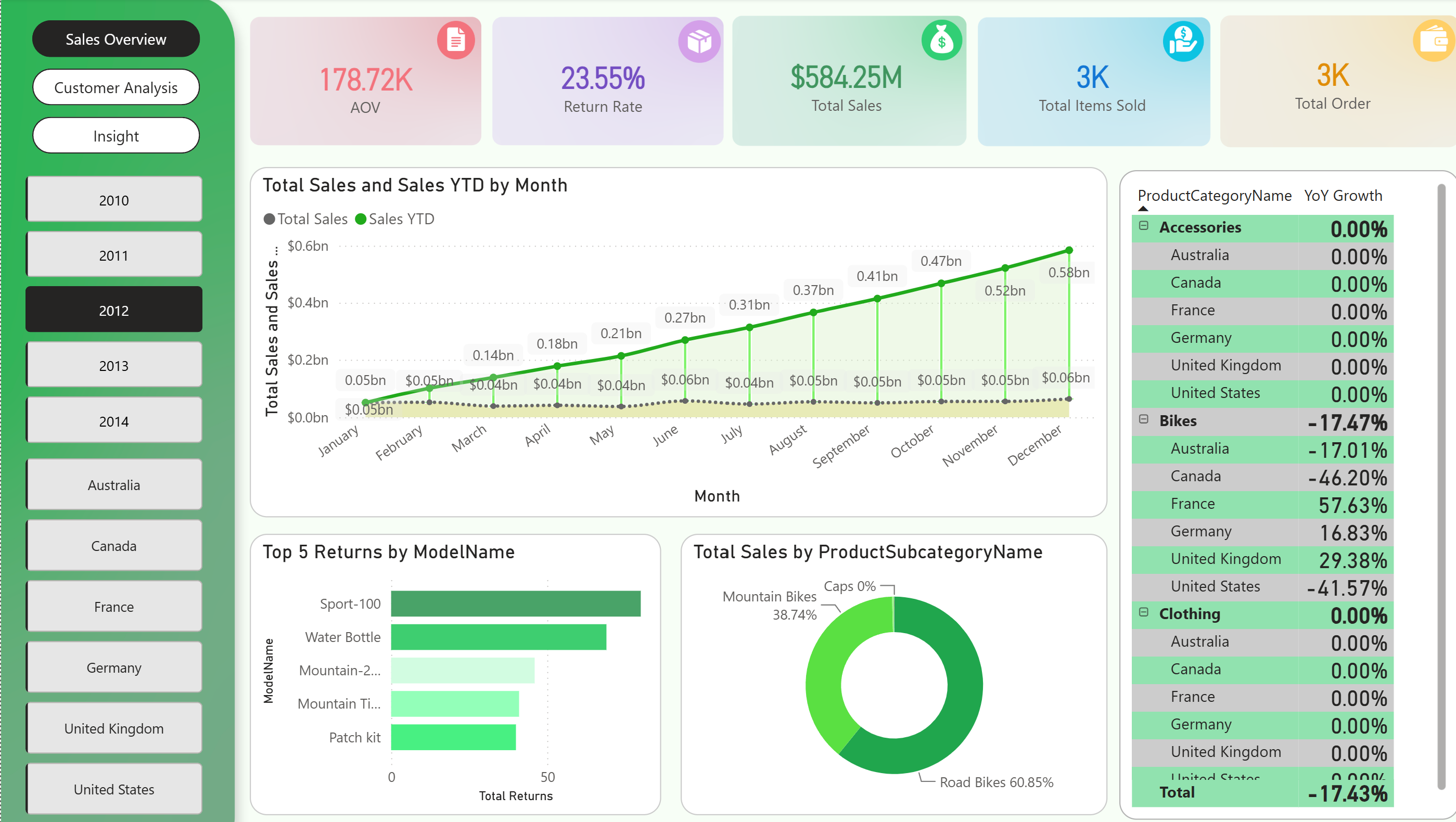Click the Mountain-2... returns bar

coord(462,670)
